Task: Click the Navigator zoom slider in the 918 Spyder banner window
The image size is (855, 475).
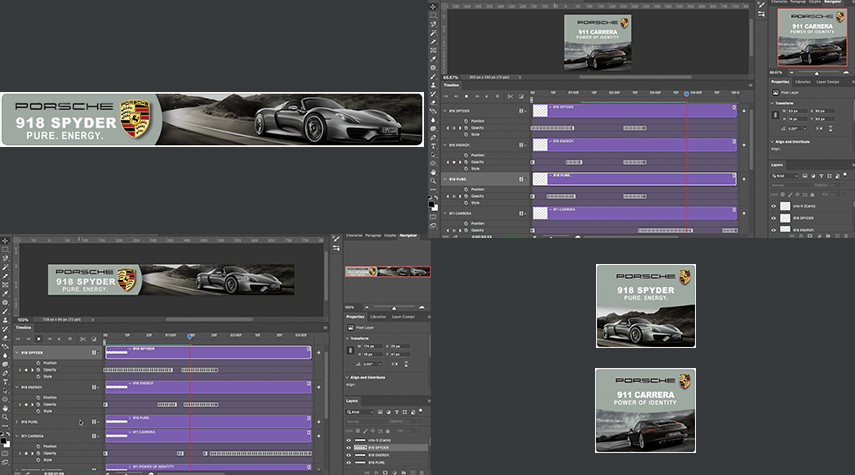Action: tap(394, 307)
